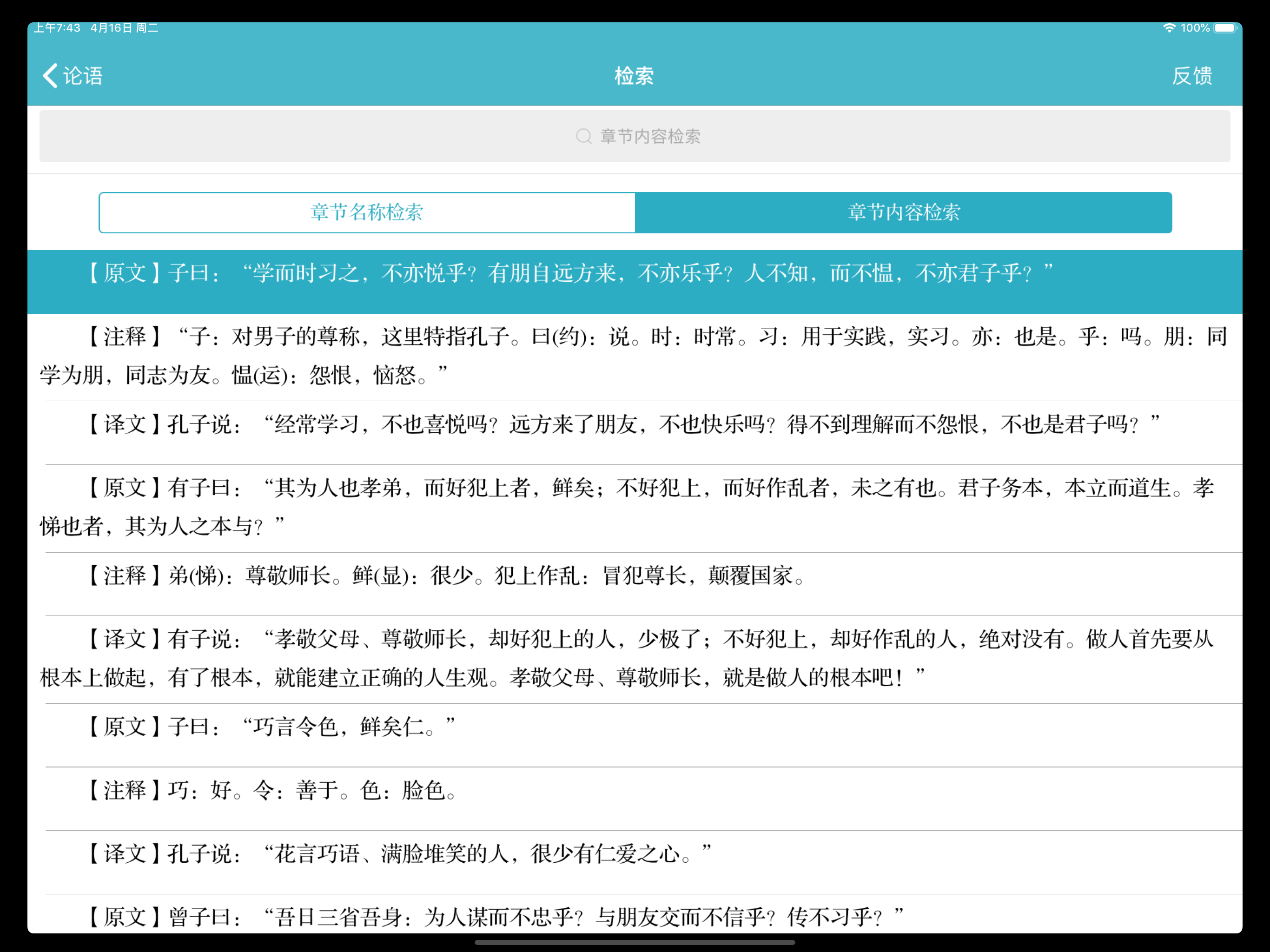Tap the 4月16日 周二 date in status bar
1270x952 pixels.
coord(124,27)
